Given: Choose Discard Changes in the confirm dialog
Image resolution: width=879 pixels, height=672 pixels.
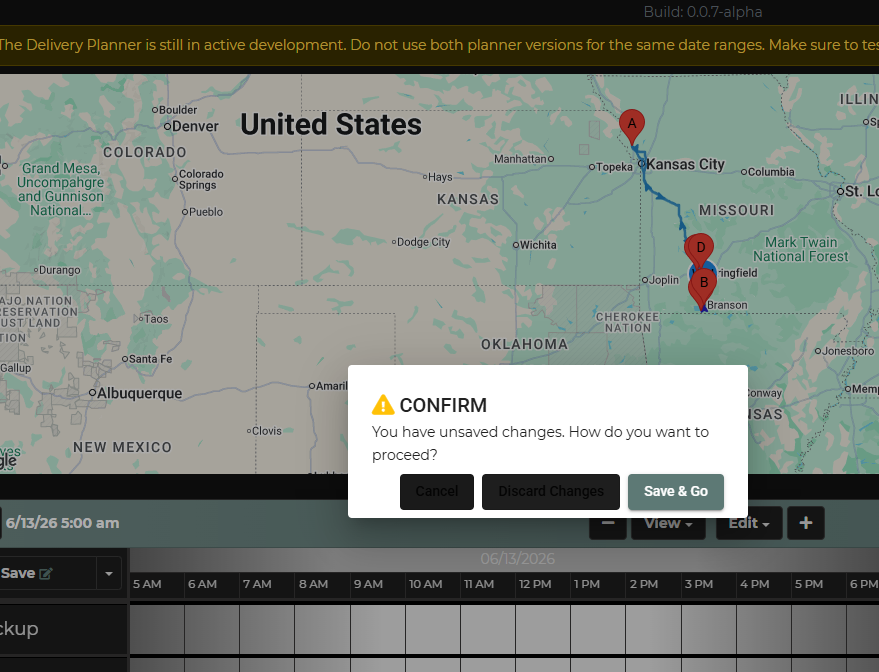Looking at the screenshot, I should click(x=550, y=492).
